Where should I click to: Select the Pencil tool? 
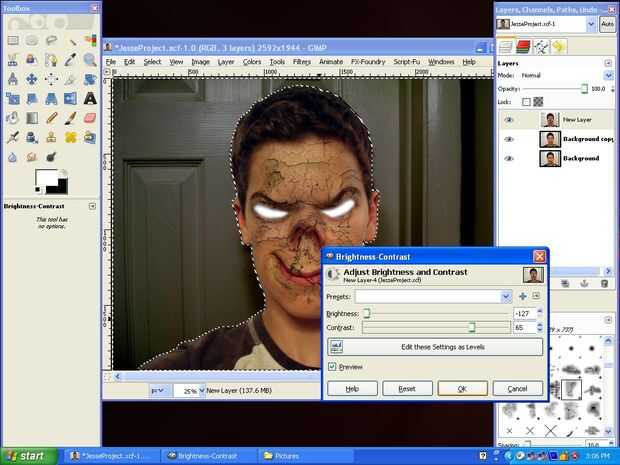(x=51, y=118)
